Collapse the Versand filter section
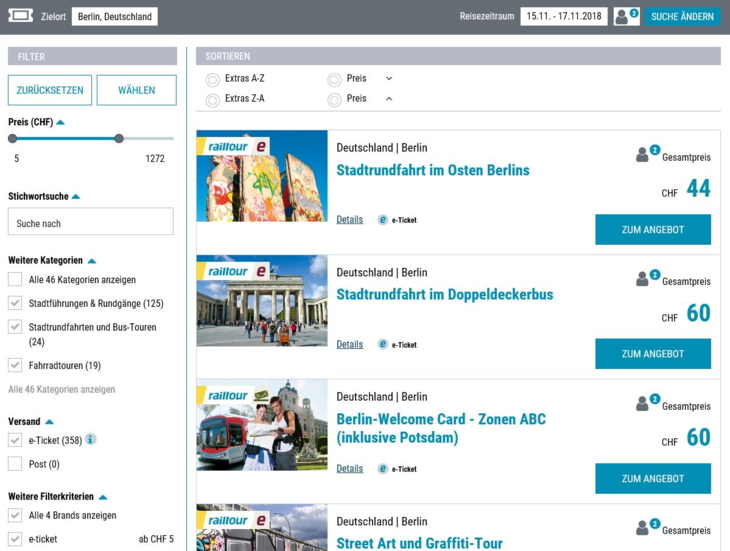The width and height of the screenshot is (730, 551). 49,422
